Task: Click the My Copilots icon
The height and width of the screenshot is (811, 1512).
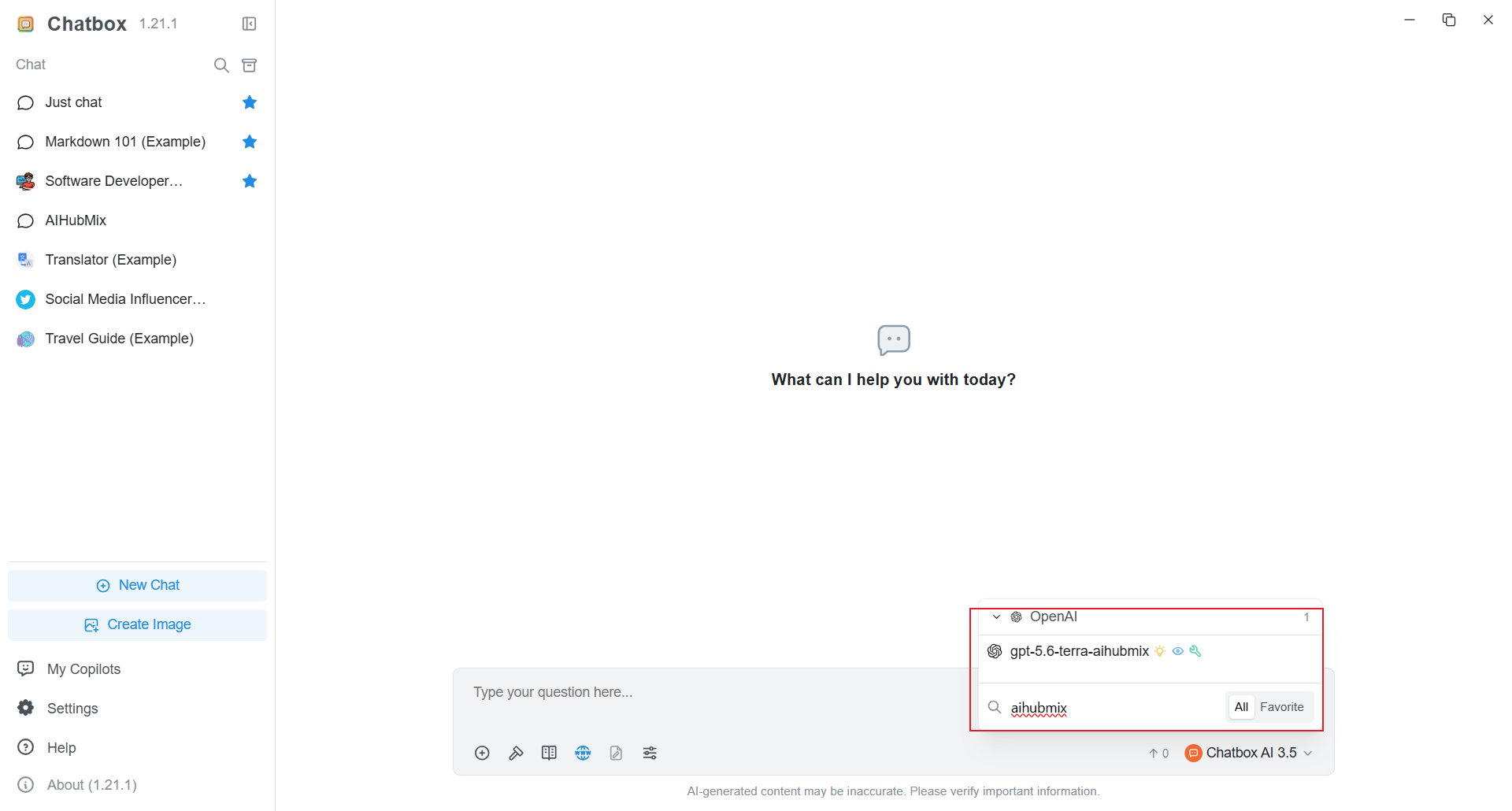Action: 26,668
